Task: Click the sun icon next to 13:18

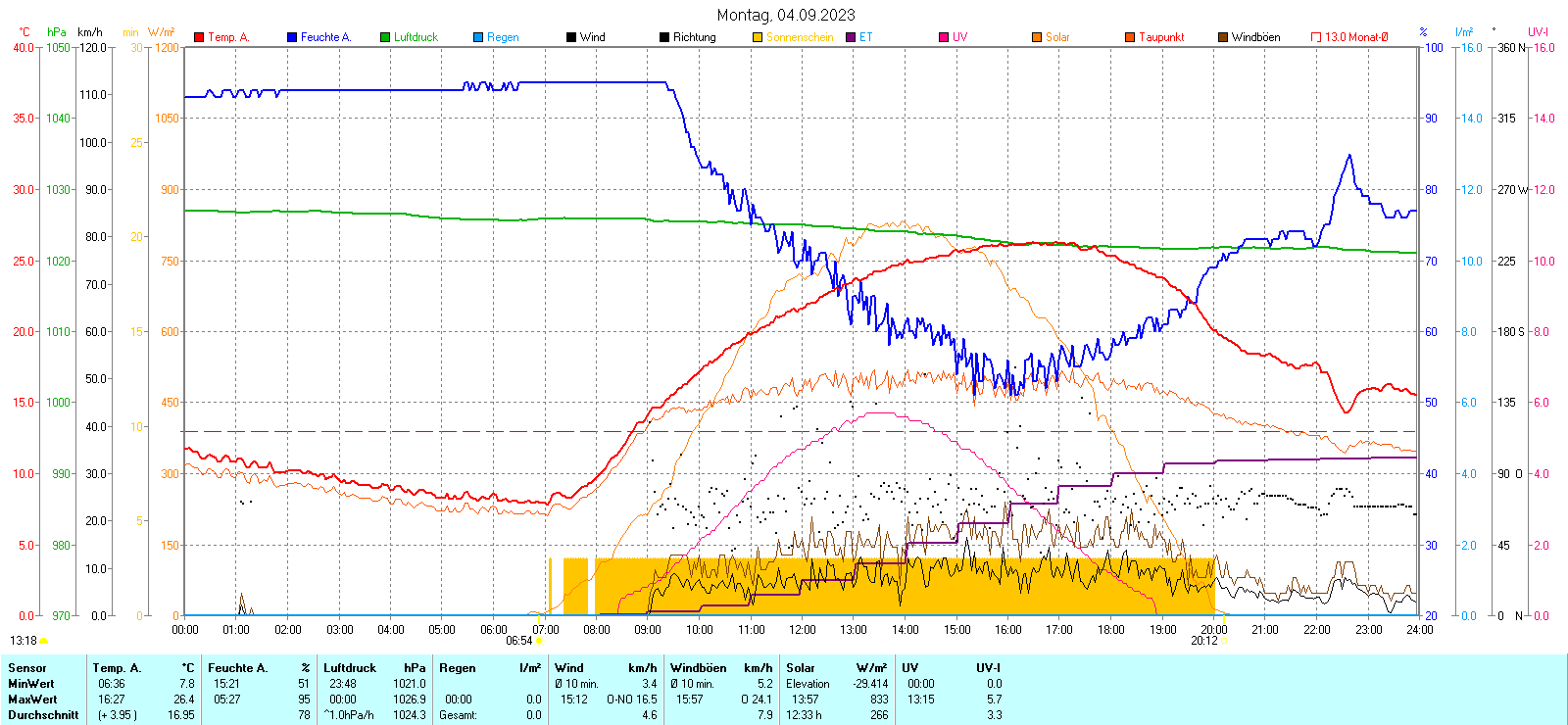Action: pos(44,641)
